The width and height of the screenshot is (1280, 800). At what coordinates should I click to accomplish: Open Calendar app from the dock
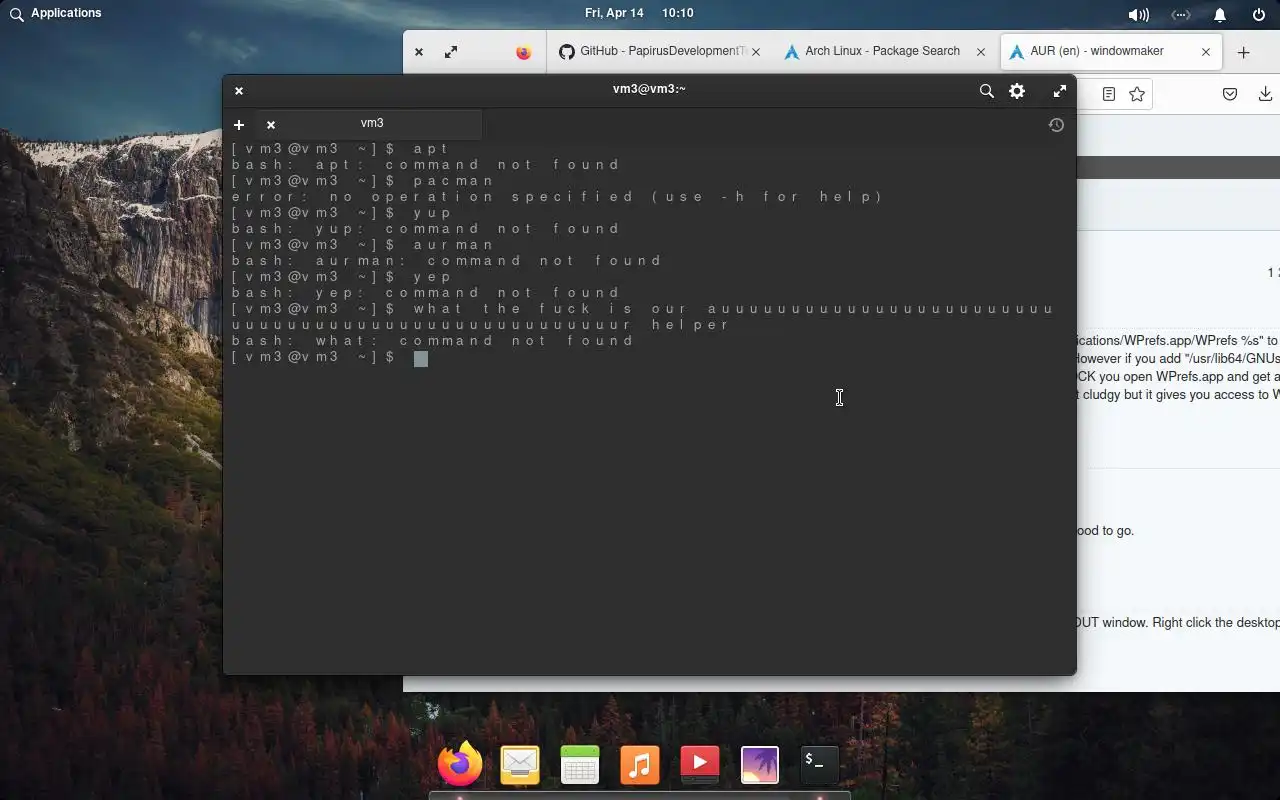click(580, 765)
